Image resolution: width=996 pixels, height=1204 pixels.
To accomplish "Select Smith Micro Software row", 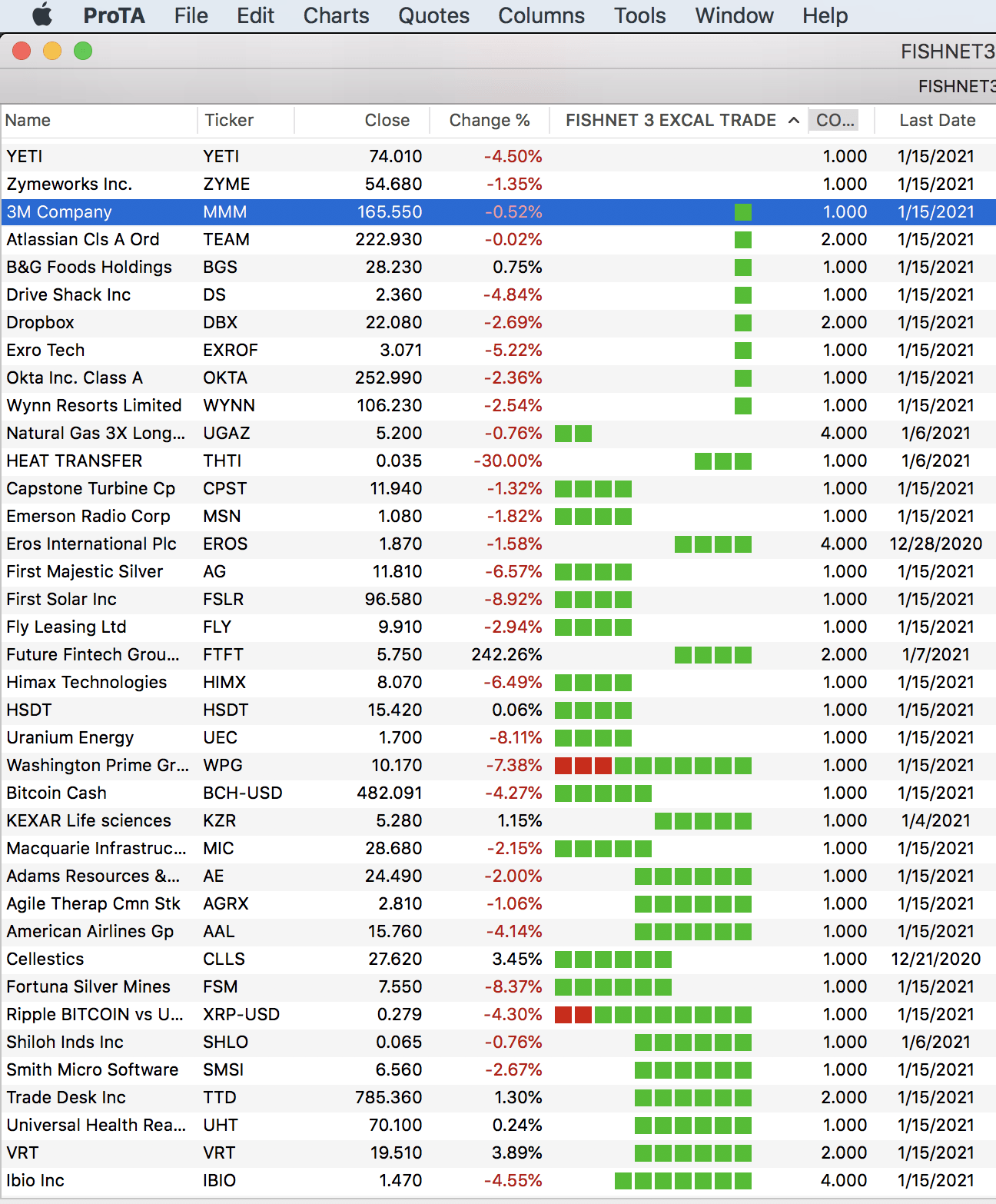I will point(498,1069).
